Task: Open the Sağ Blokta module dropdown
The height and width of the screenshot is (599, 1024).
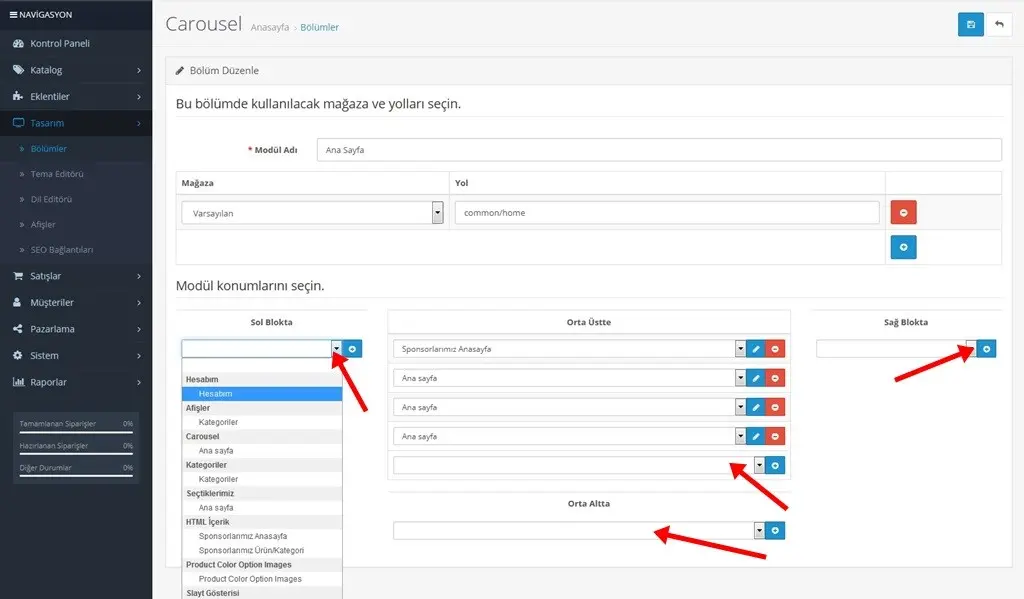Action: coord(970,348)
